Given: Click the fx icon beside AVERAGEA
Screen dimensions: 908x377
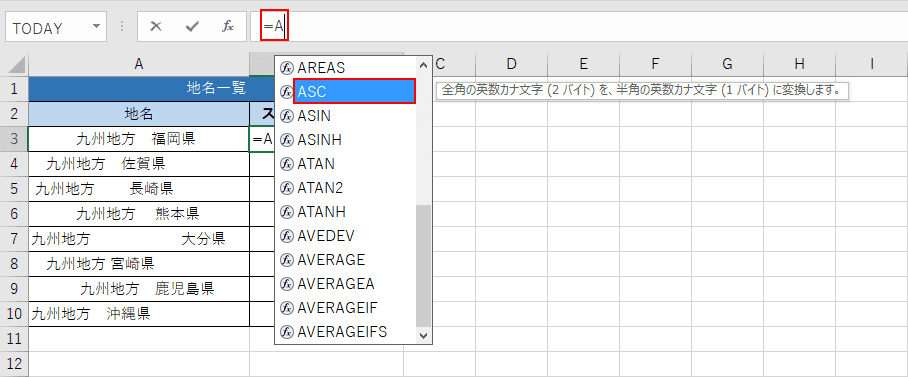Looking at the screenshot, I should [287, 284].
